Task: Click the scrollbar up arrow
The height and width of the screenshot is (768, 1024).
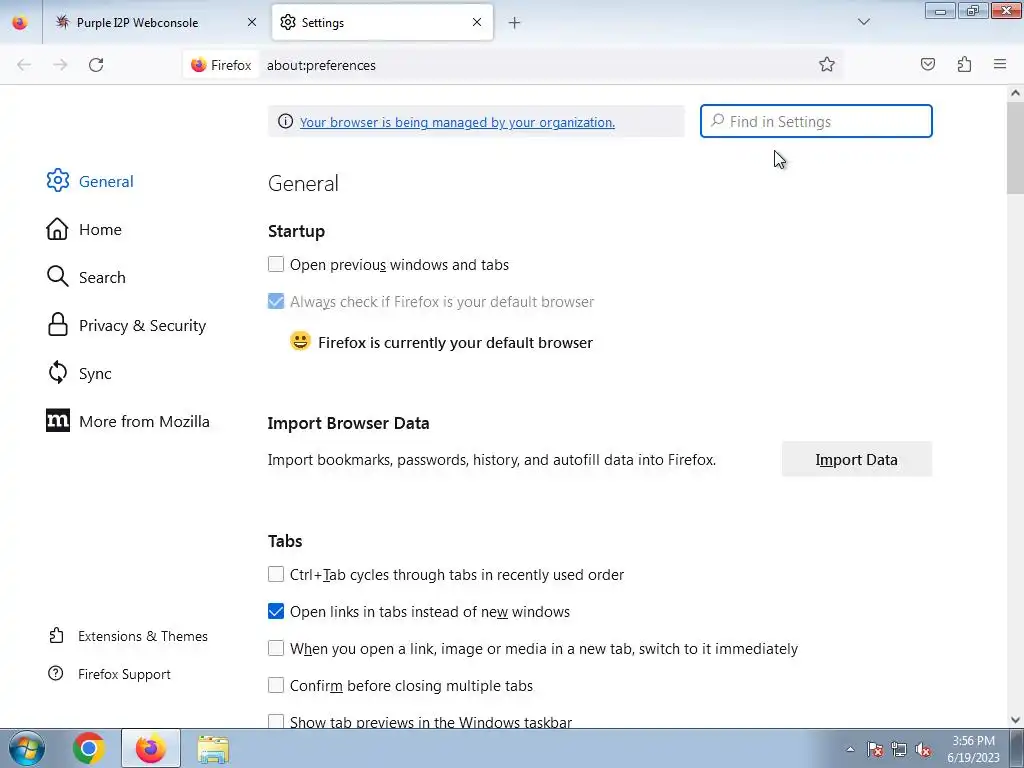Action: click(1015, 93)
